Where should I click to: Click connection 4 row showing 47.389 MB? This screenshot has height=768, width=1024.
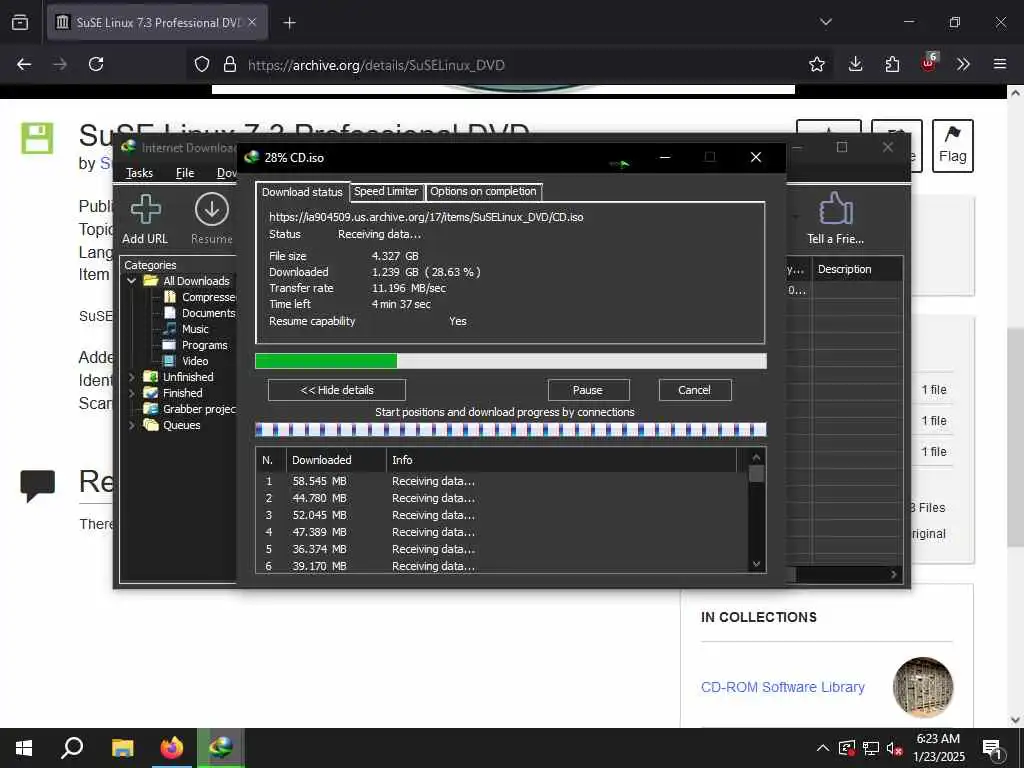501,532
